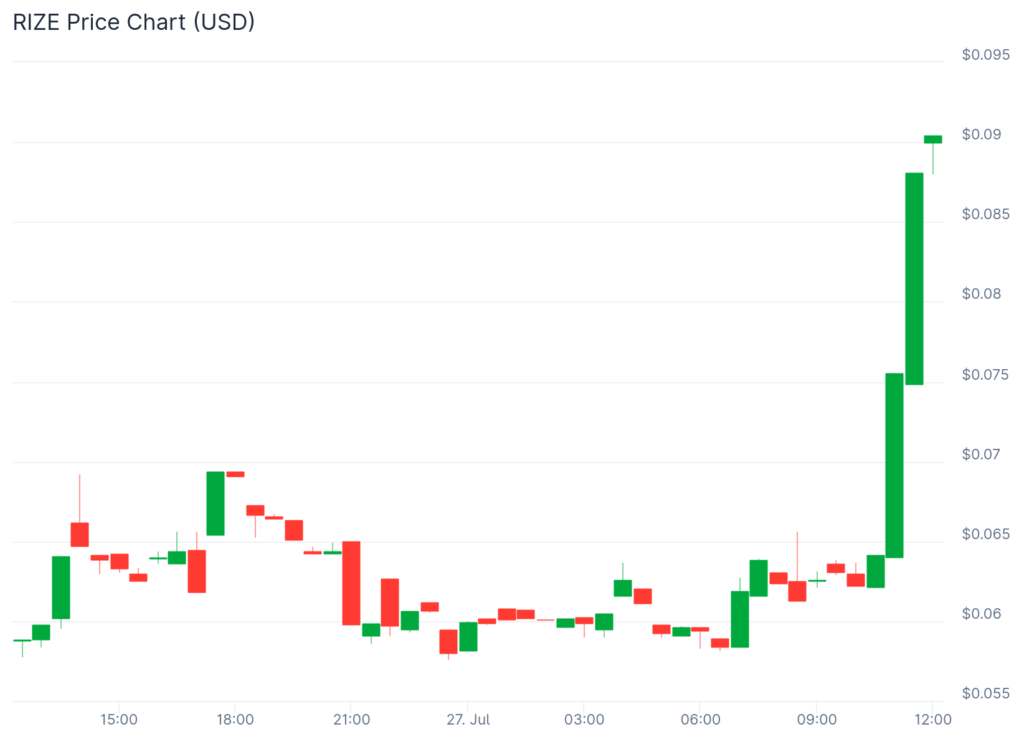Click the $0.055 price axis label
1024x747 pixels.
[985, 693]
